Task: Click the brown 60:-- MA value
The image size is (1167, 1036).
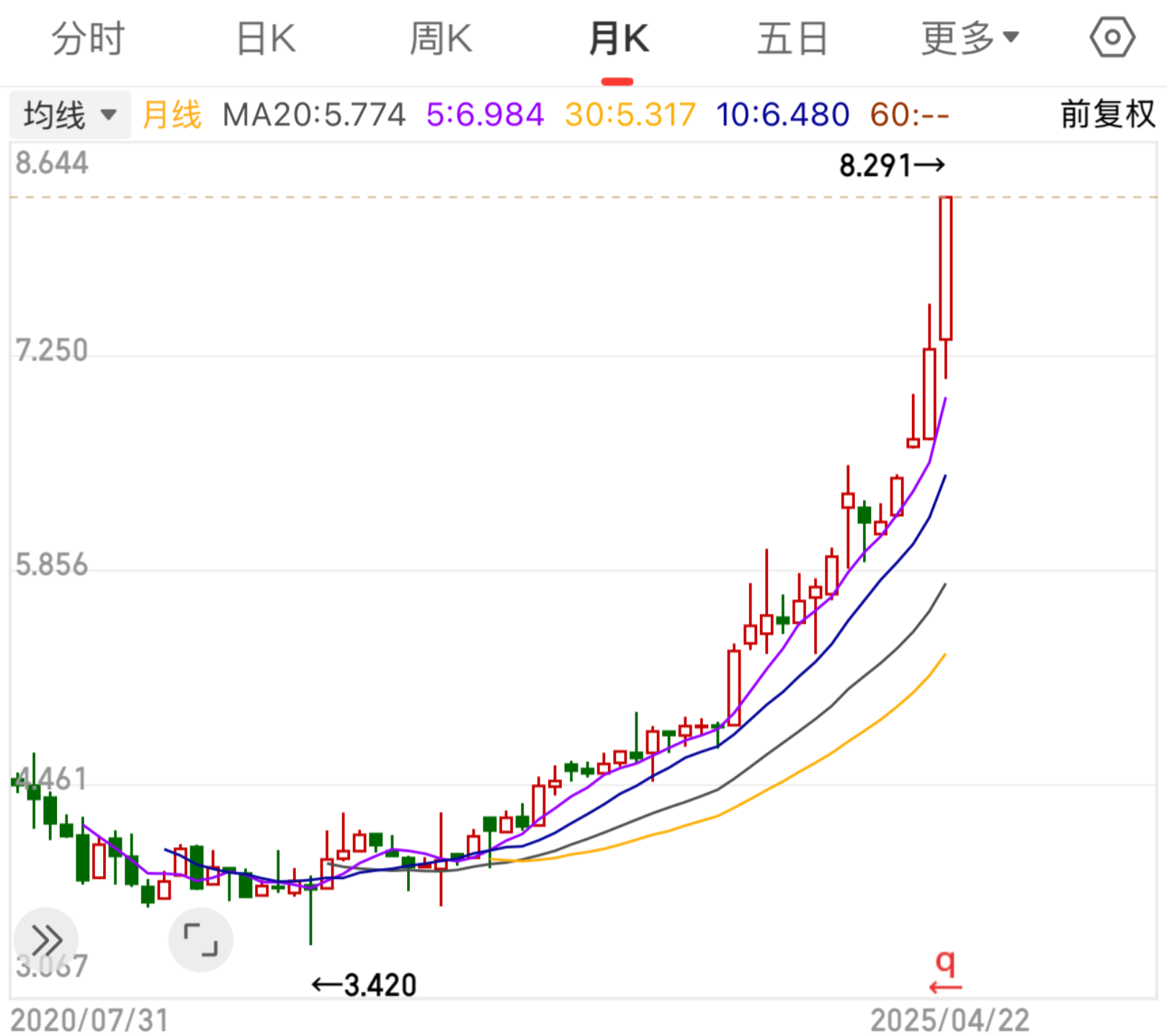Action: [x=909, y=115]
